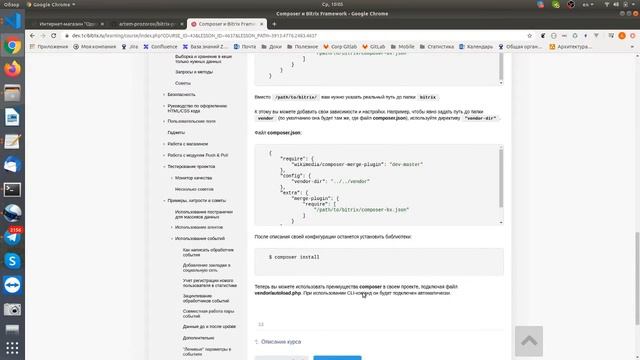640x360 pixels.
Task: Click the Описание курса link
Action: [281, 342]
